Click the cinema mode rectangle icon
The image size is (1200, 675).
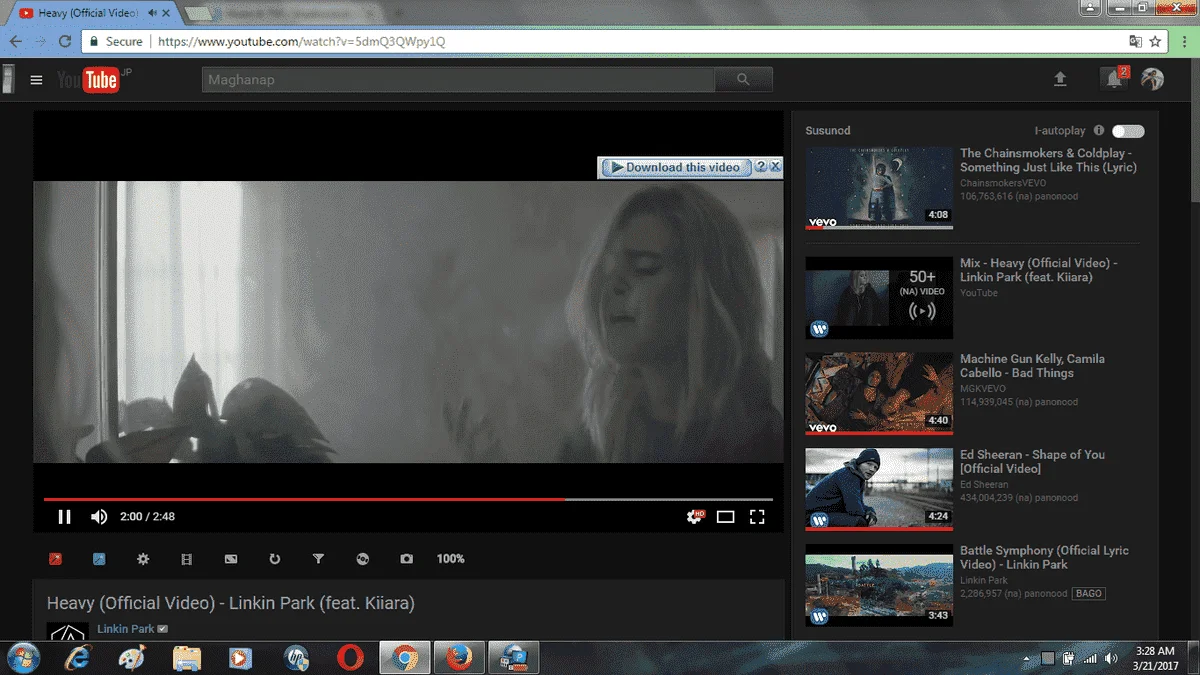pyautogui.click(x=231, y=559)
